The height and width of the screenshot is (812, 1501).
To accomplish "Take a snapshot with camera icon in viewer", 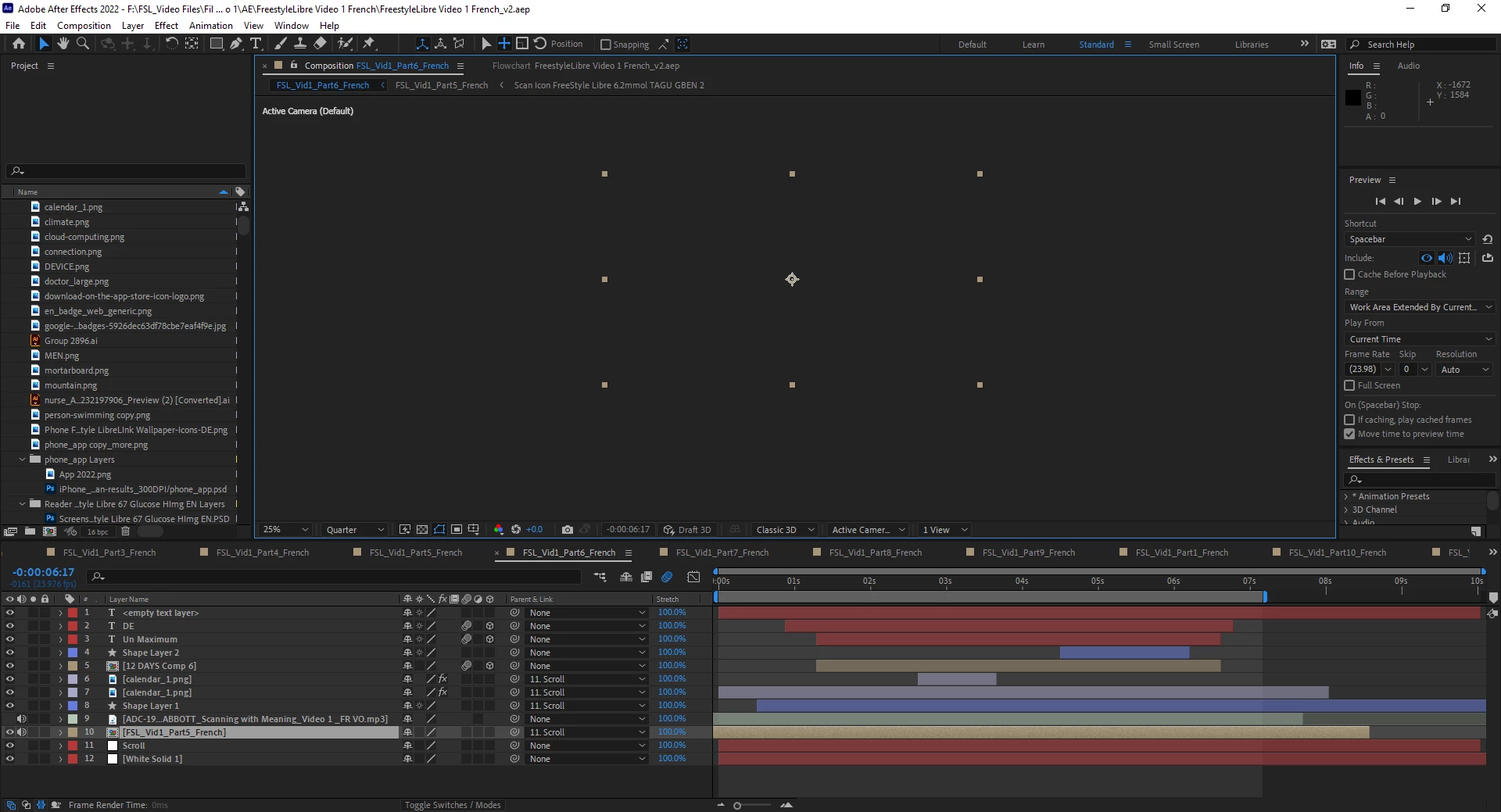I will tap(568, 529).
